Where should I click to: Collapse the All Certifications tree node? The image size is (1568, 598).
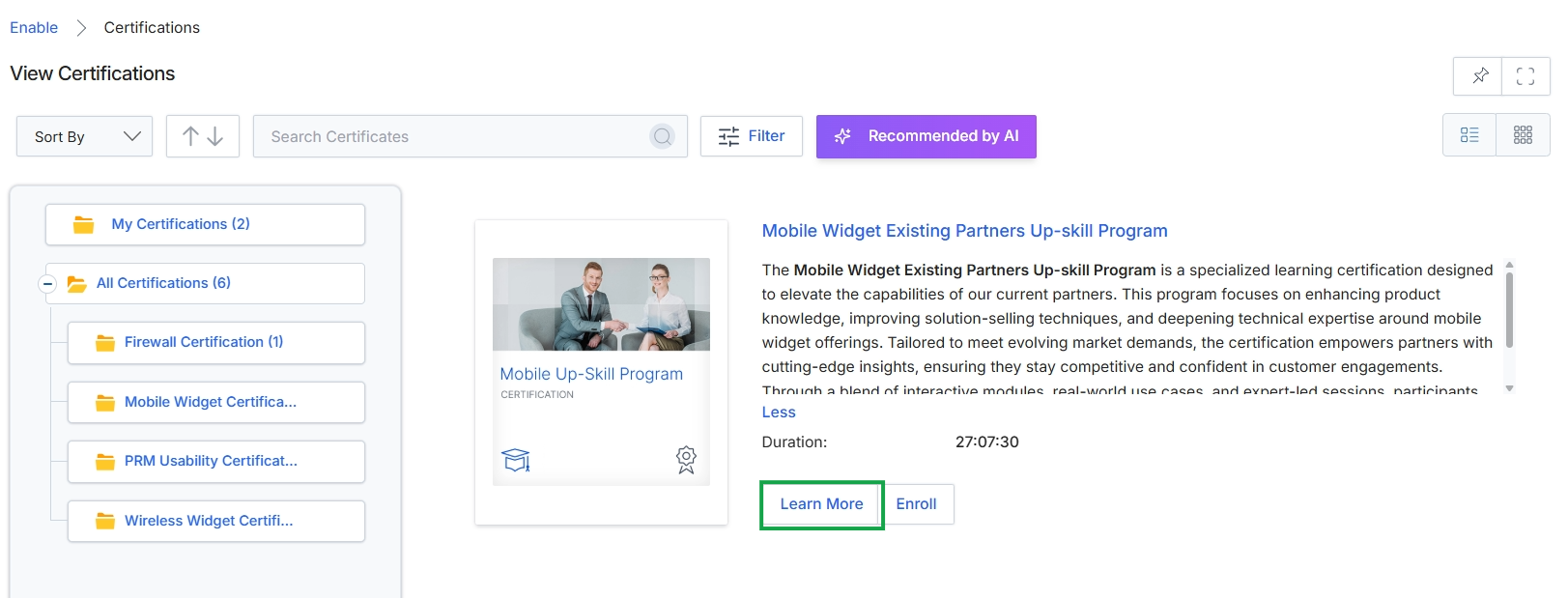(x=47, y=284)
